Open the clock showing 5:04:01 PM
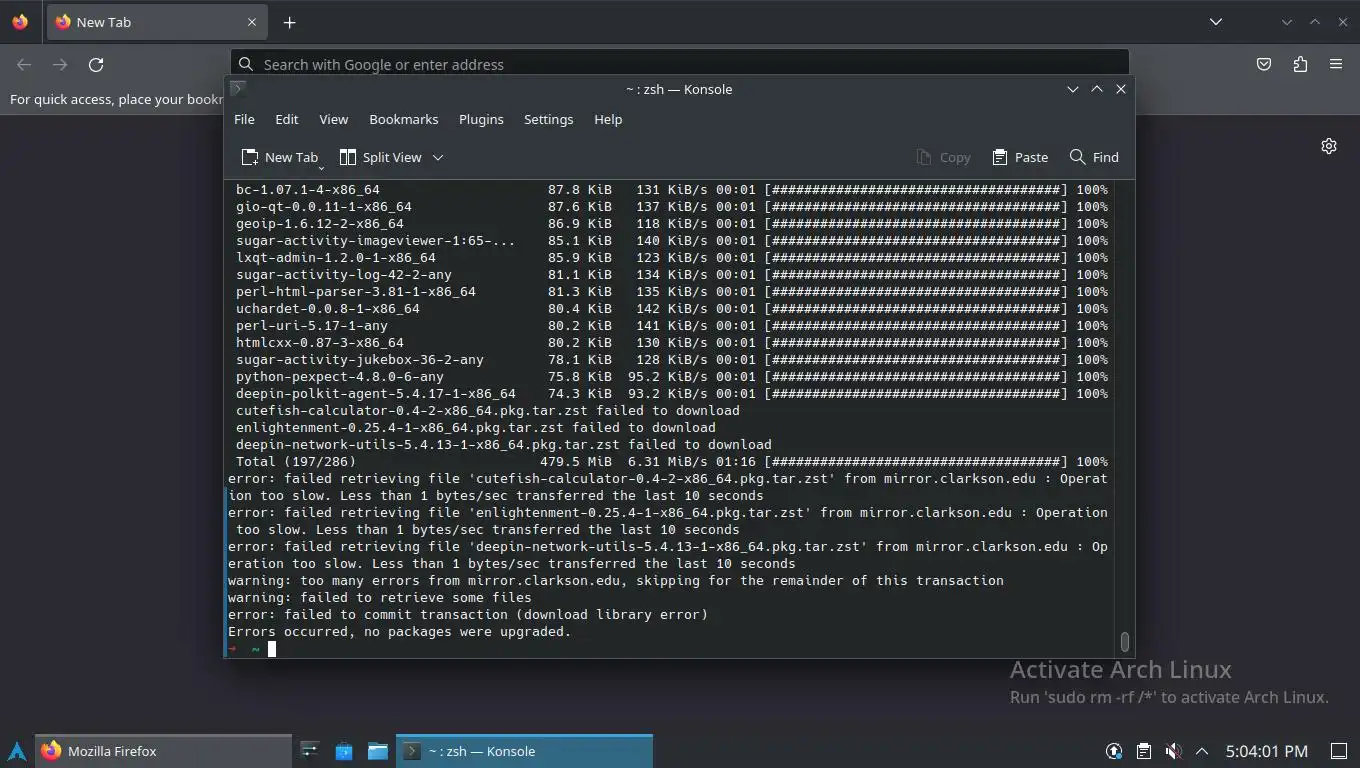 click(1266, 751)
